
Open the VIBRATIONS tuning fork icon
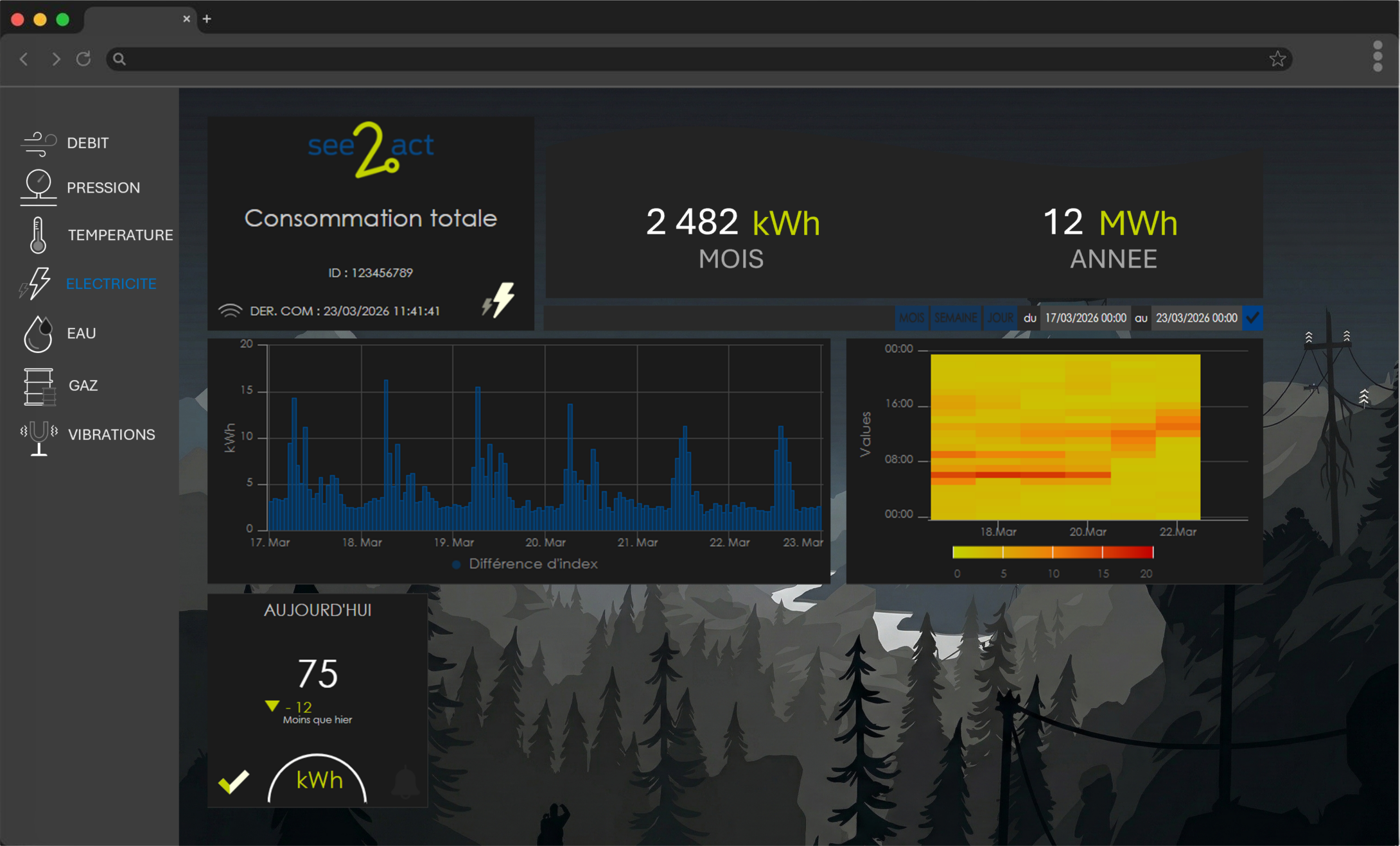click(x=39, y=436)
